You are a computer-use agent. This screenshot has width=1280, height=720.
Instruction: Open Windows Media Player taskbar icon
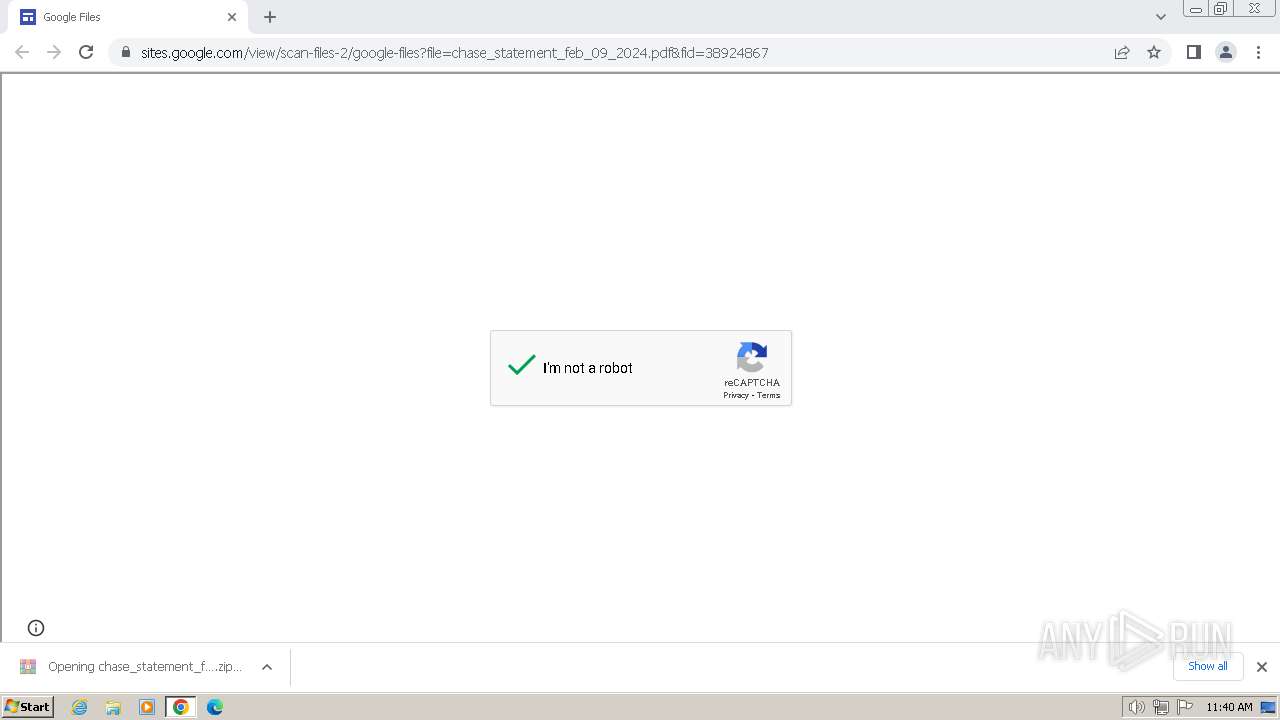point(147,707)
